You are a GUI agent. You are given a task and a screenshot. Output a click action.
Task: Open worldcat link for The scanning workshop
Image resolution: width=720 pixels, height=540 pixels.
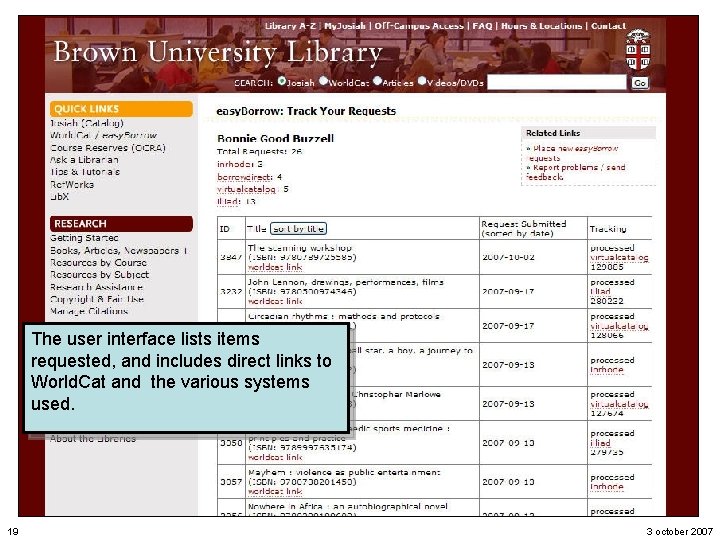coord(275,267)
